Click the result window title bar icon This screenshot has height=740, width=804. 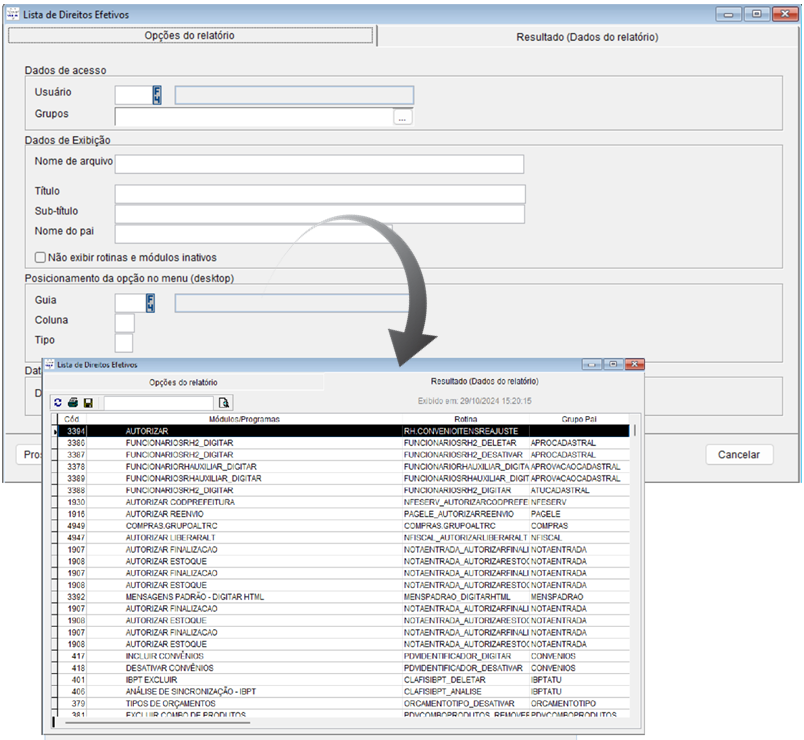tap(50, 365)
